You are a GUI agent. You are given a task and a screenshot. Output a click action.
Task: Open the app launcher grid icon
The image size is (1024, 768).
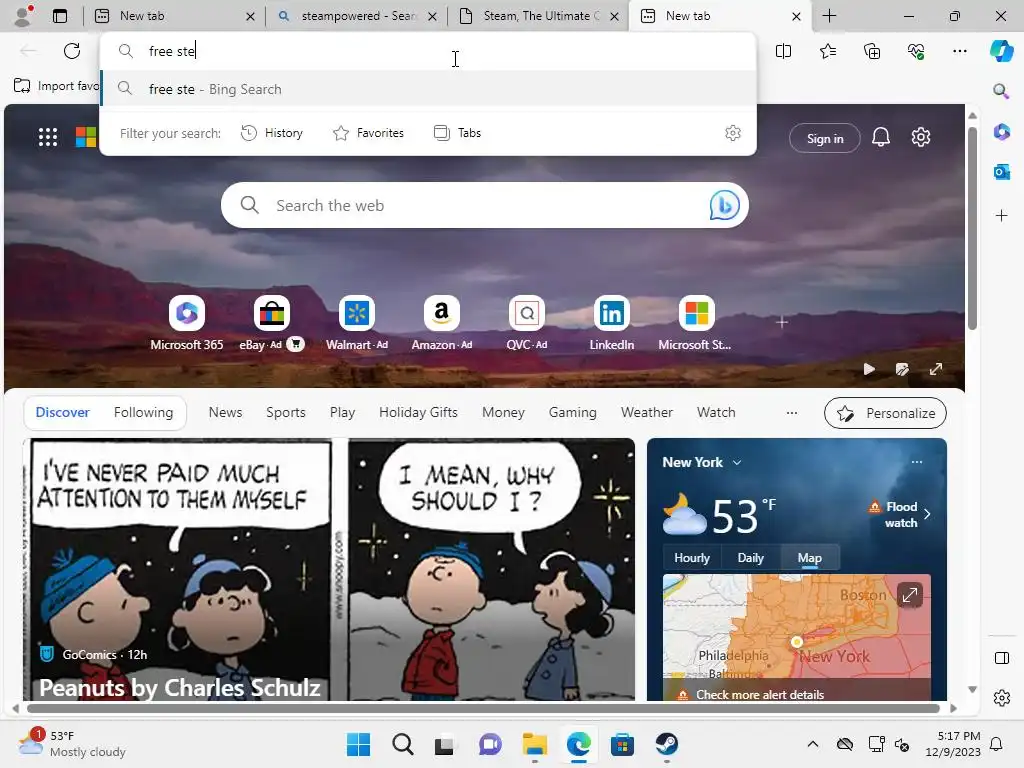pyautogui.click(x=48, y=137)
